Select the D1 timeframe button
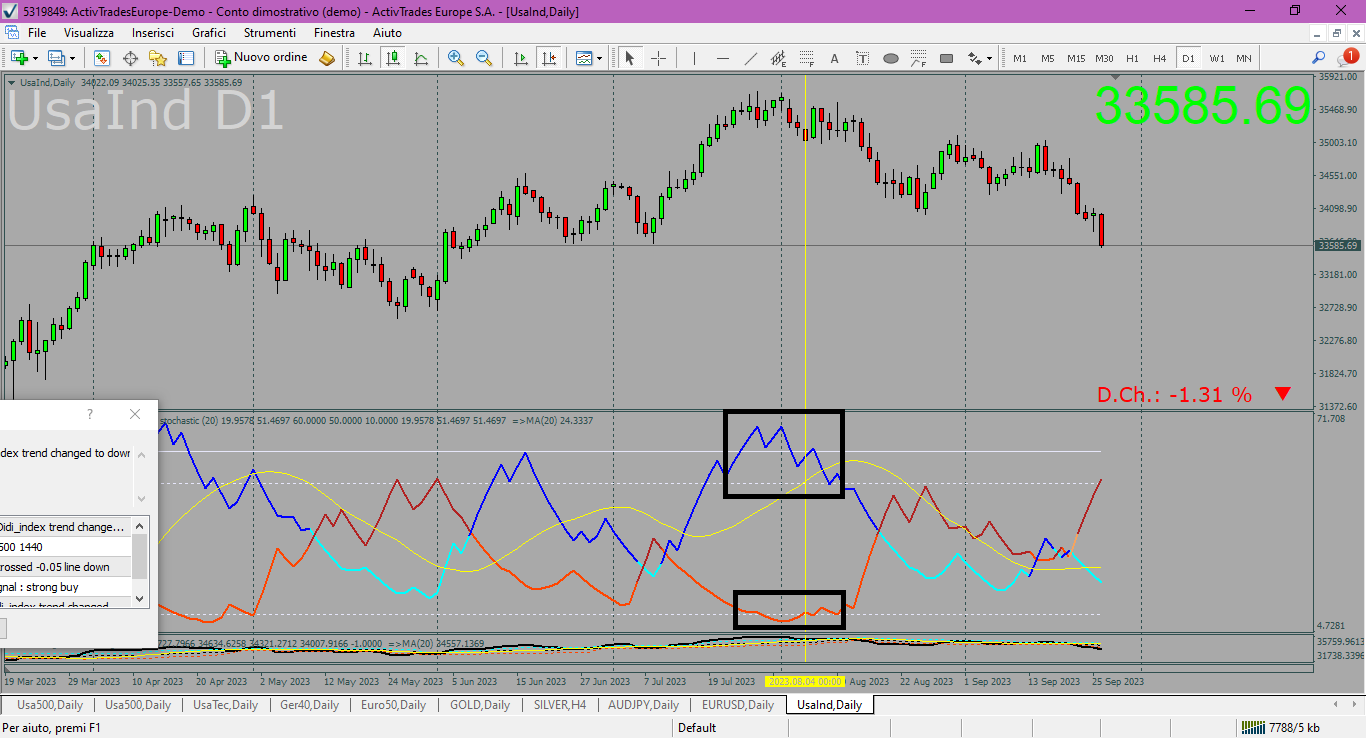This screenshot has height=738, width=1366. coord(1188,58)
